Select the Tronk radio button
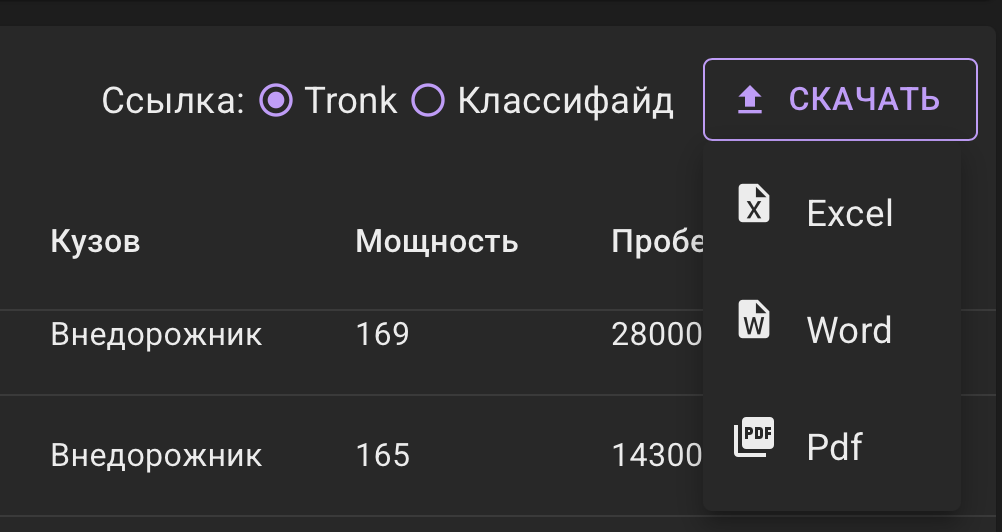Screen dimensions: 1002x532 (276, 100)
